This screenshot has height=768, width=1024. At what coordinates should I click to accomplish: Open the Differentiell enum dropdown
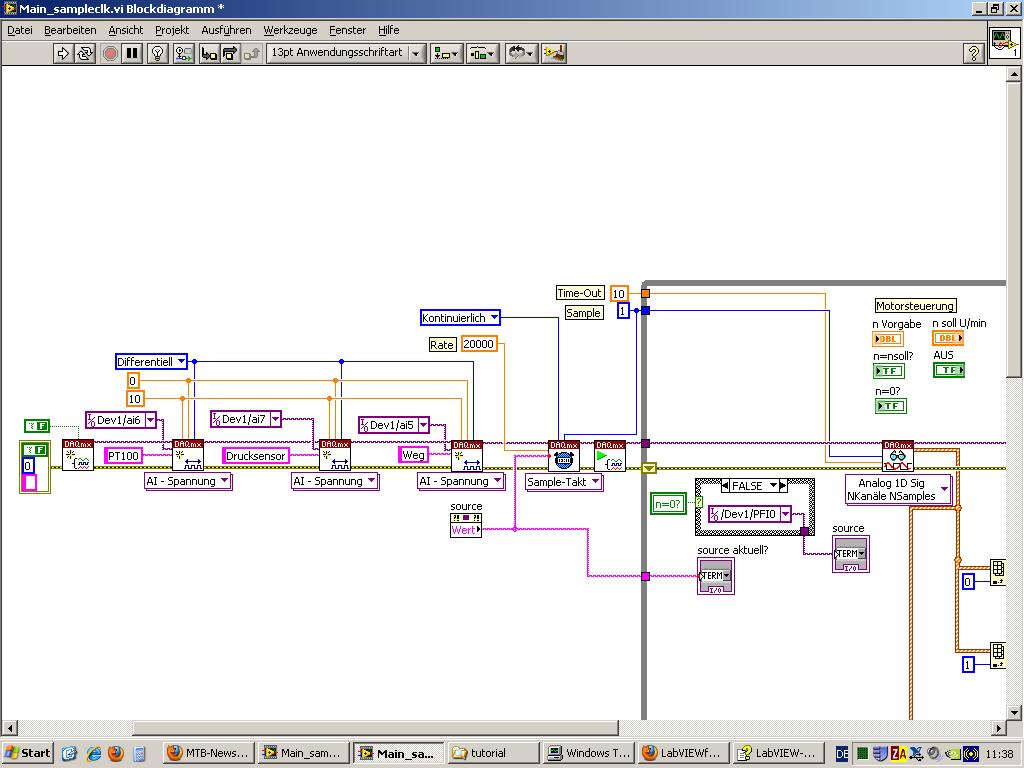[182, 362]
